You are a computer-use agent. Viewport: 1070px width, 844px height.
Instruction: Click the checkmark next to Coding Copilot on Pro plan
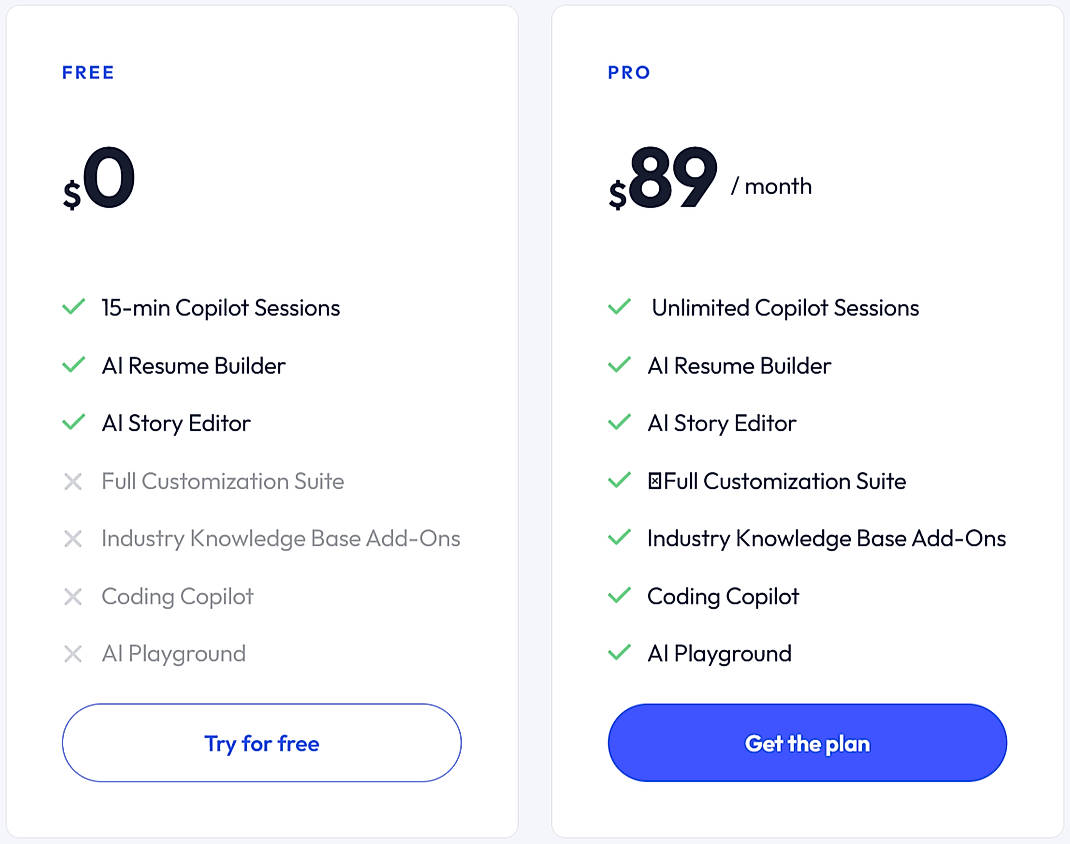point(619,596)
